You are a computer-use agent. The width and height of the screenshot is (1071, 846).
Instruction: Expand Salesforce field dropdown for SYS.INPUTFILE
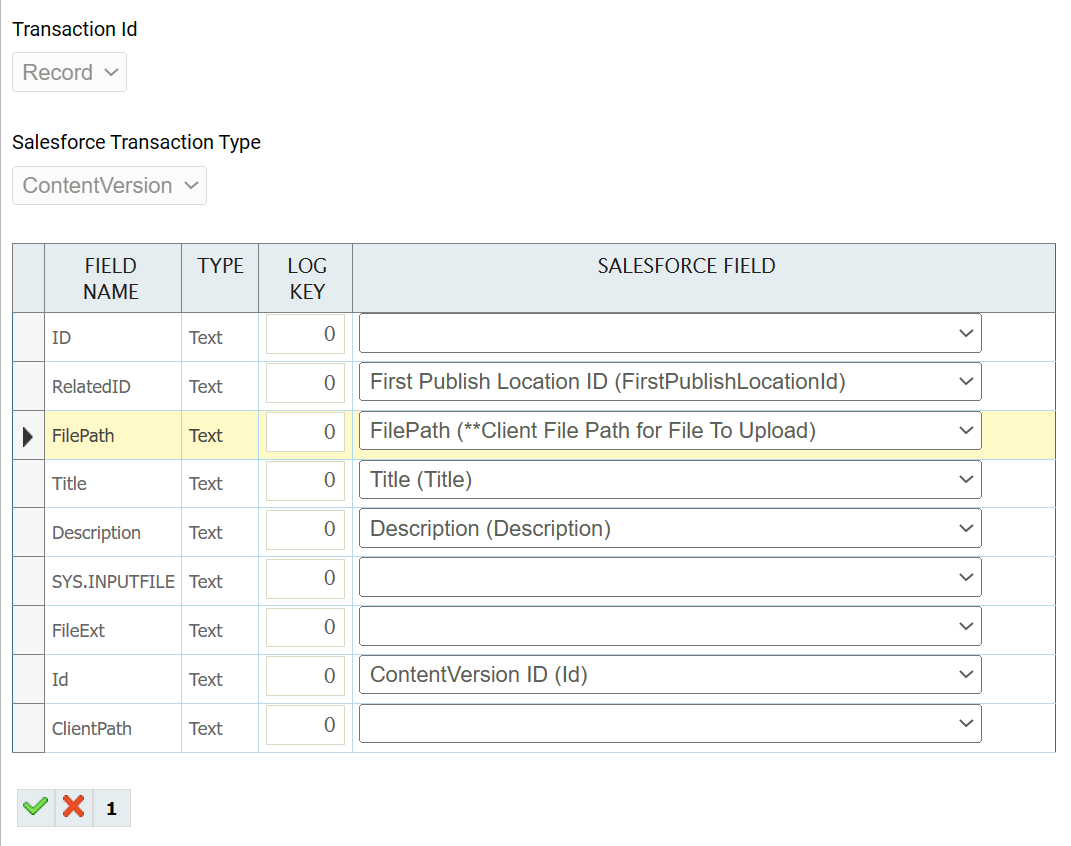[x=669, y=577]
